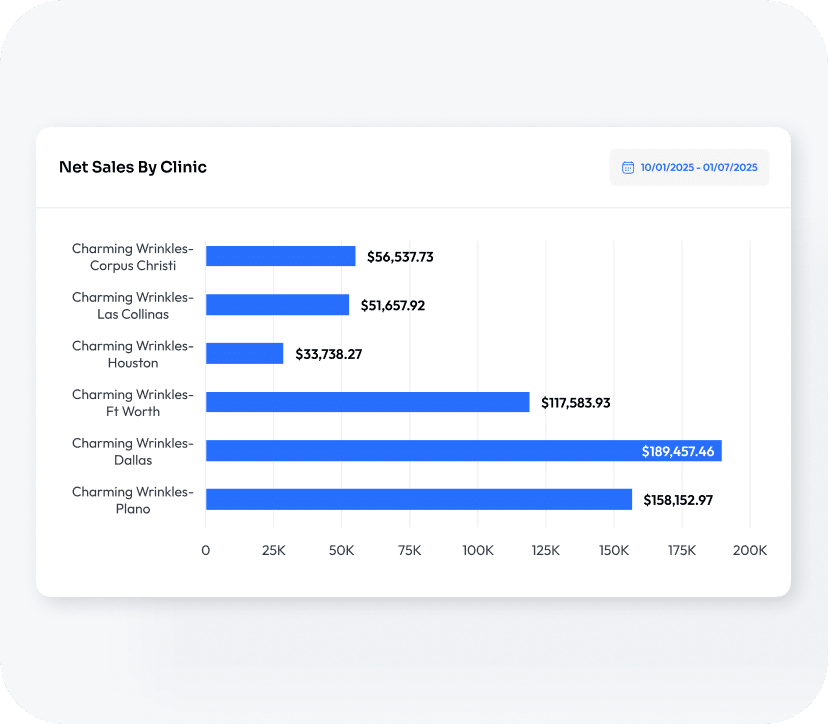Click the $189,457.46 value label
This screenshot has width=829, height=725.
[x=677, y=452]
